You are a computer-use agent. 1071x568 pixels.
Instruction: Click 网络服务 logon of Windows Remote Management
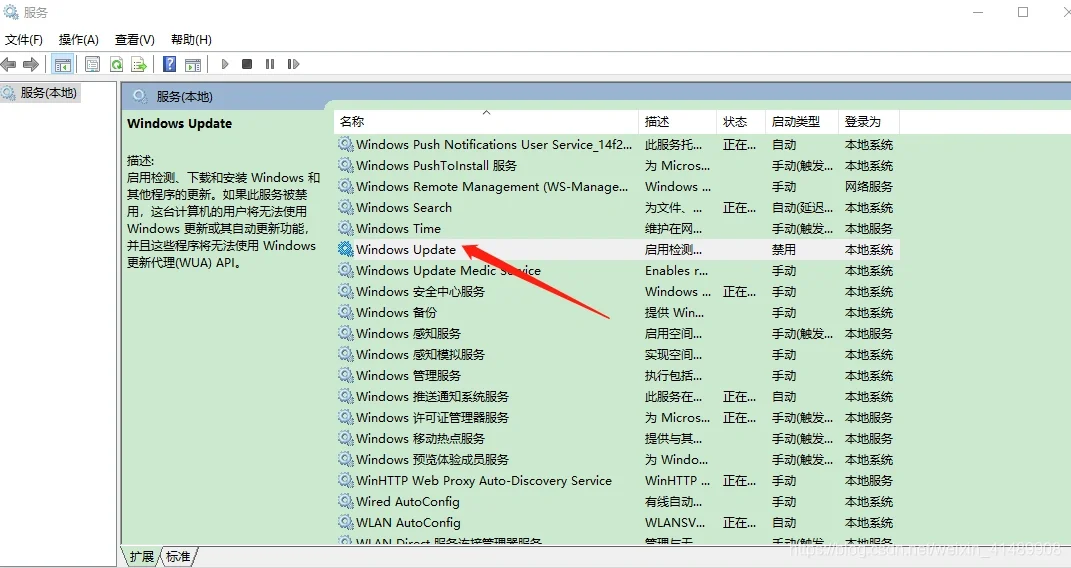(x=869, y=186)
